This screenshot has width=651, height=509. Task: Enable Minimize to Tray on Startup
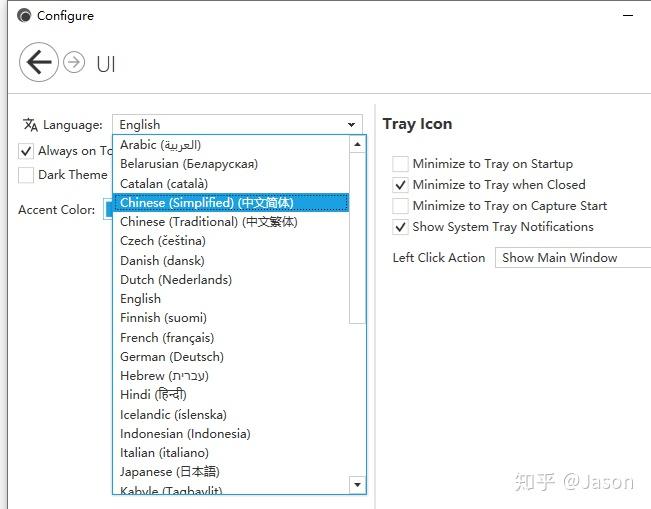400,164
